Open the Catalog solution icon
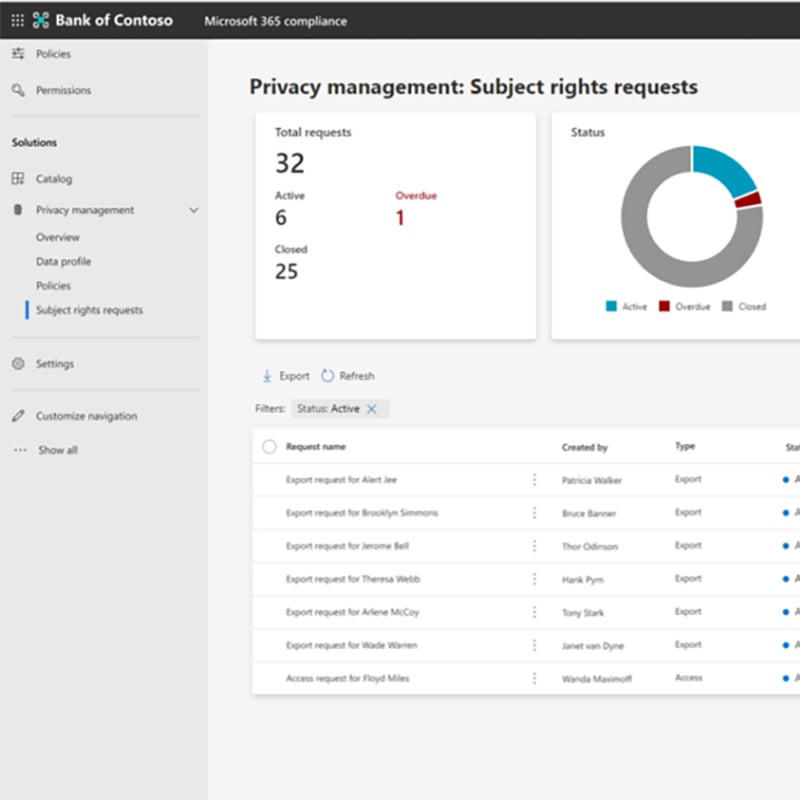The height and width of the screenshot is (800, 800). (17, 178)
